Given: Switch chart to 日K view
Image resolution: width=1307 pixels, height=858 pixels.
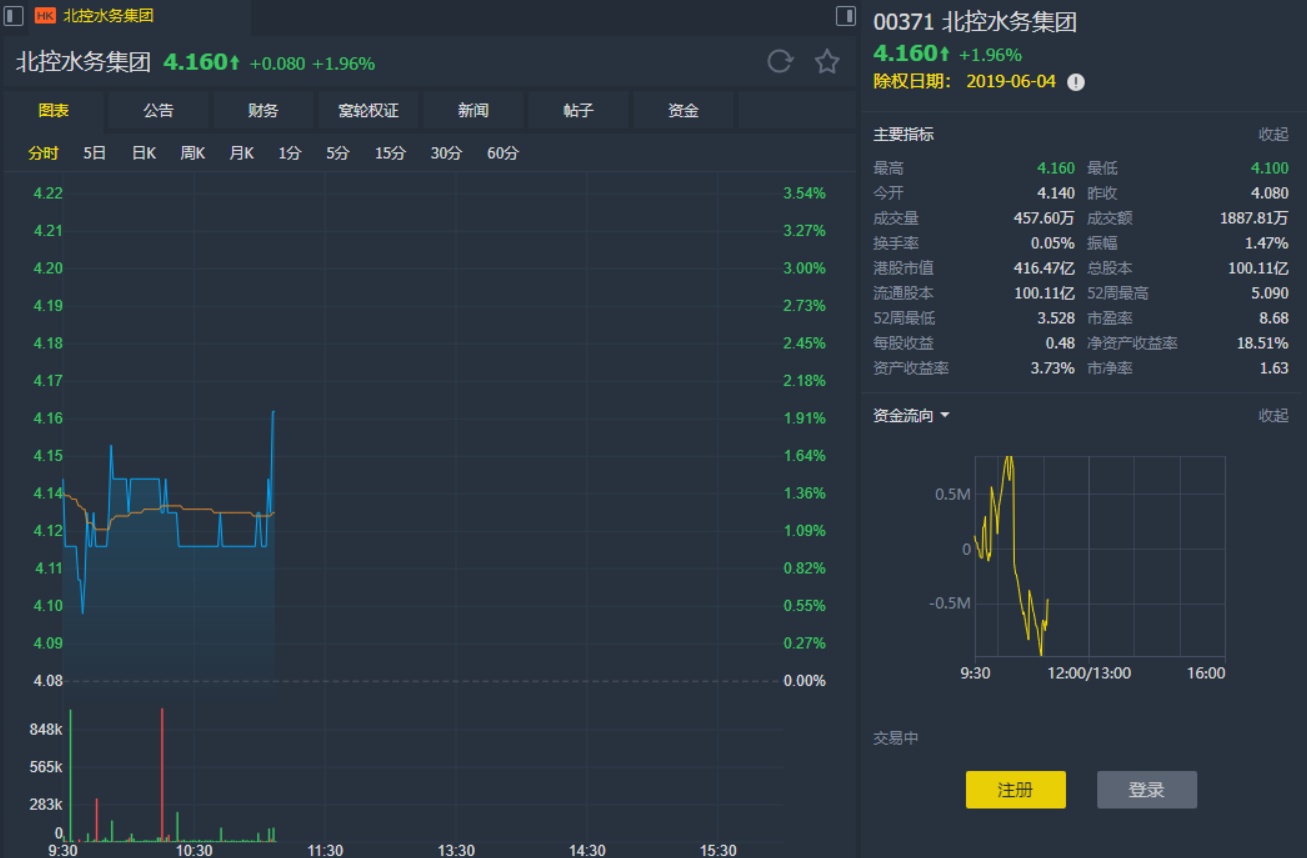Looking at the screenshot, I should click(x=144, y=153).
